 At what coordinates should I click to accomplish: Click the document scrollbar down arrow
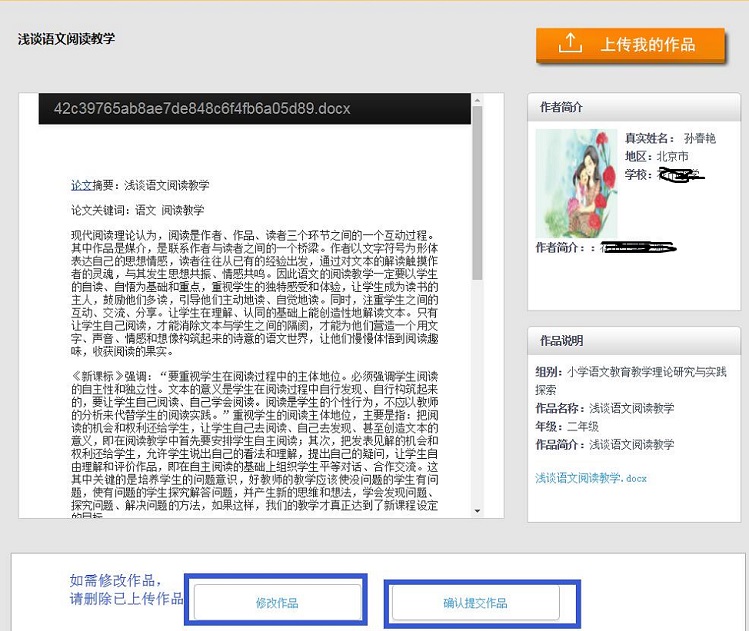coord(477,512)
